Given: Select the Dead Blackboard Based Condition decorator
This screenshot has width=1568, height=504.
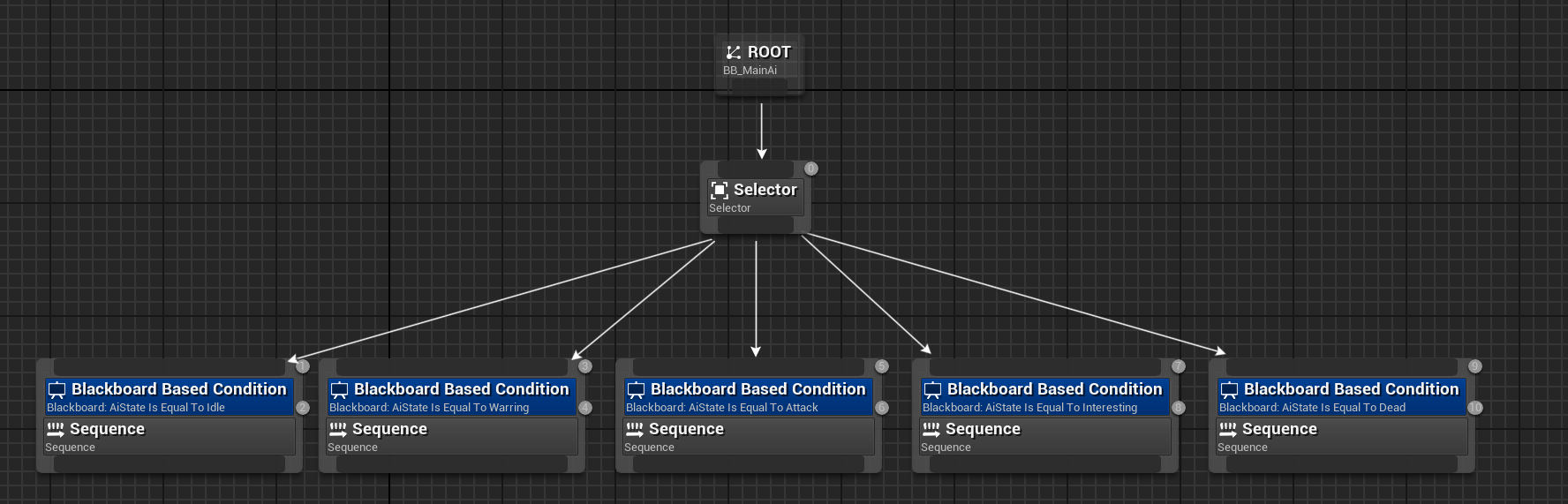Looking at the screenshot, I should tap(1342, 397).
